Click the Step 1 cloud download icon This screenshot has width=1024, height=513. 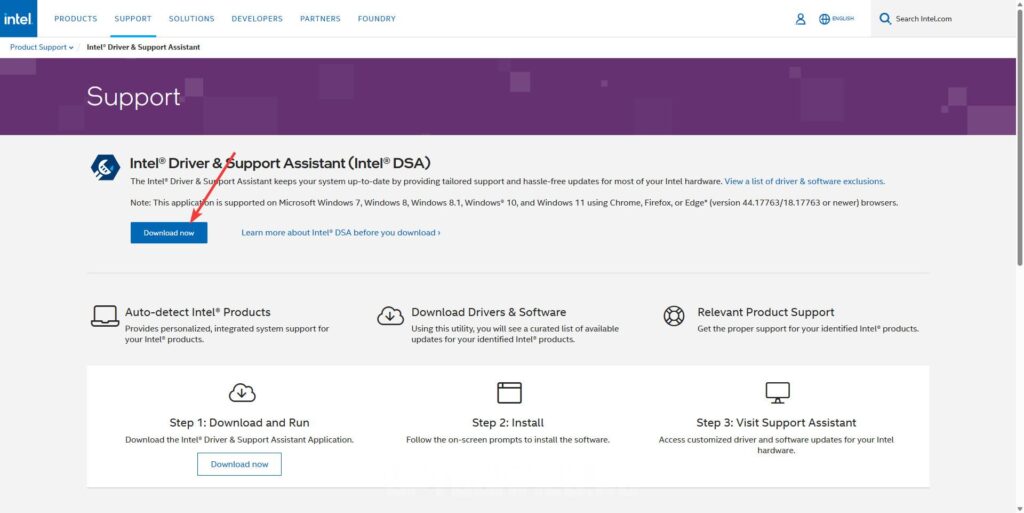click(242, 392)
